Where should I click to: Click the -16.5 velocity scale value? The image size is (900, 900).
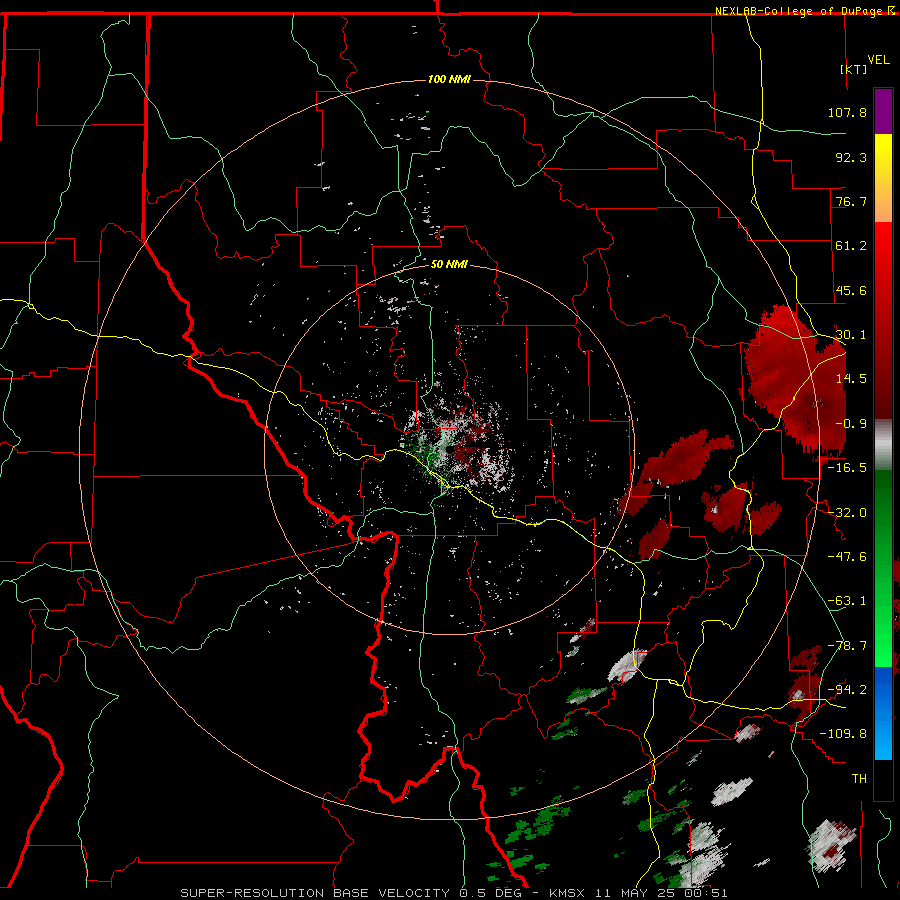point(847,468)
